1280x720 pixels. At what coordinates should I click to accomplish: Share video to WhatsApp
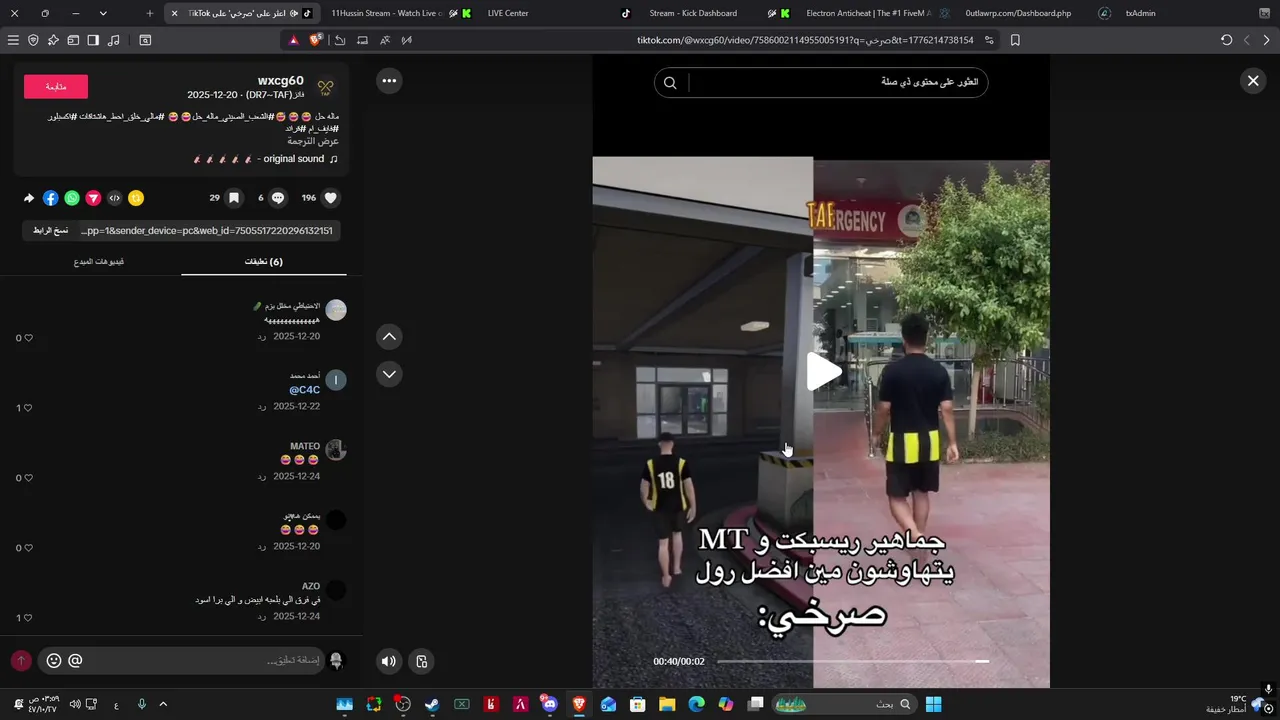[72, 198]
